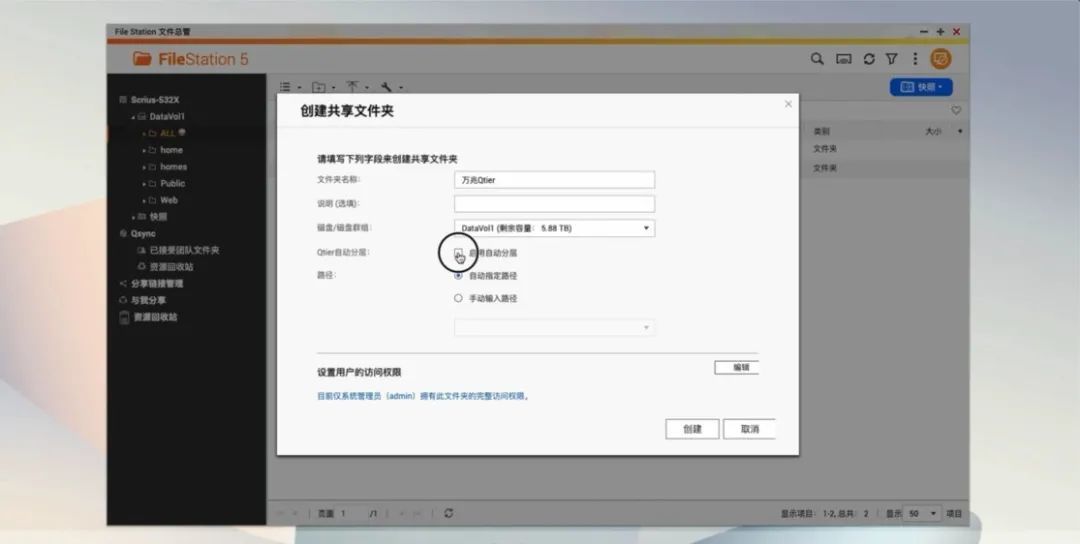Click the blue admin access rights notice

[423, 396]
